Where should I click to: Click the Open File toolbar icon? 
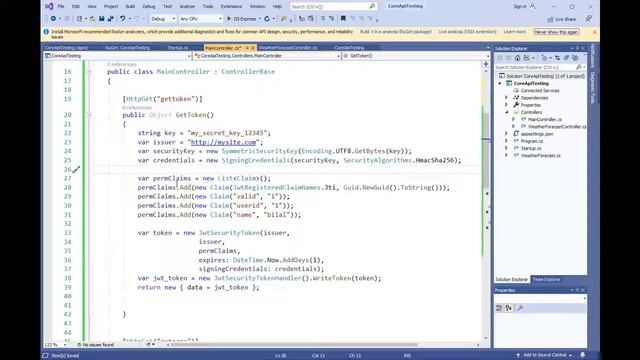click(x=93, y=19)
